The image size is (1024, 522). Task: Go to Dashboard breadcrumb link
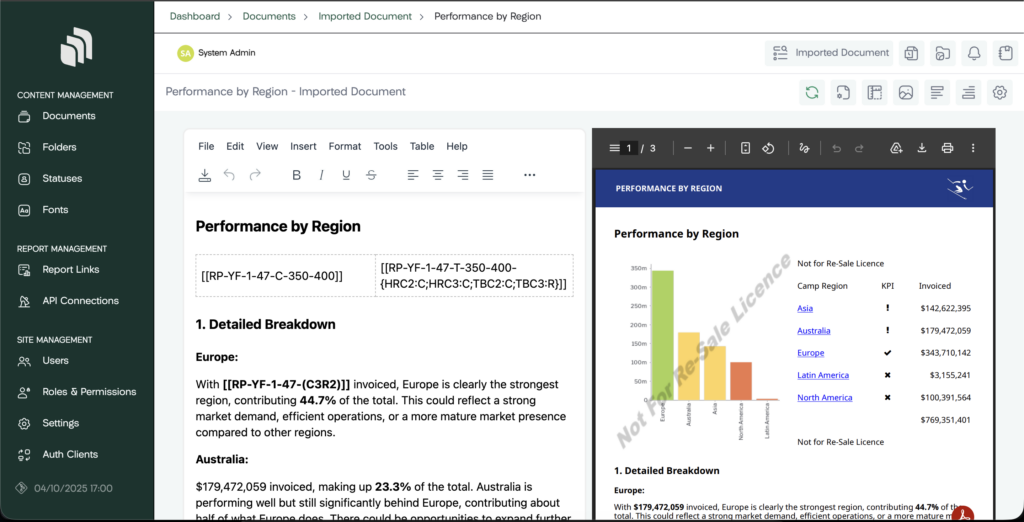coord(194,17)
